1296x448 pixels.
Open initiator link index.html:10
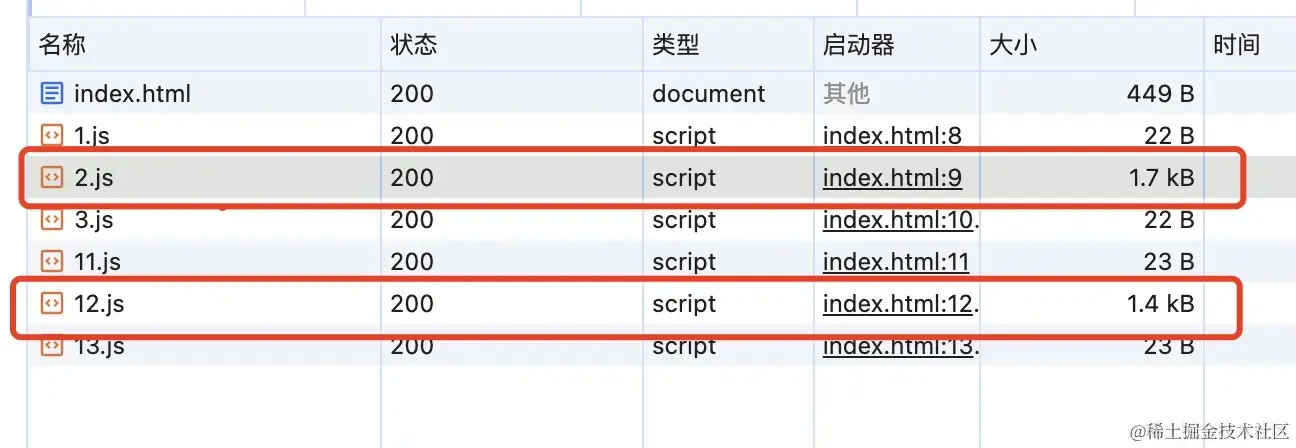899,220
